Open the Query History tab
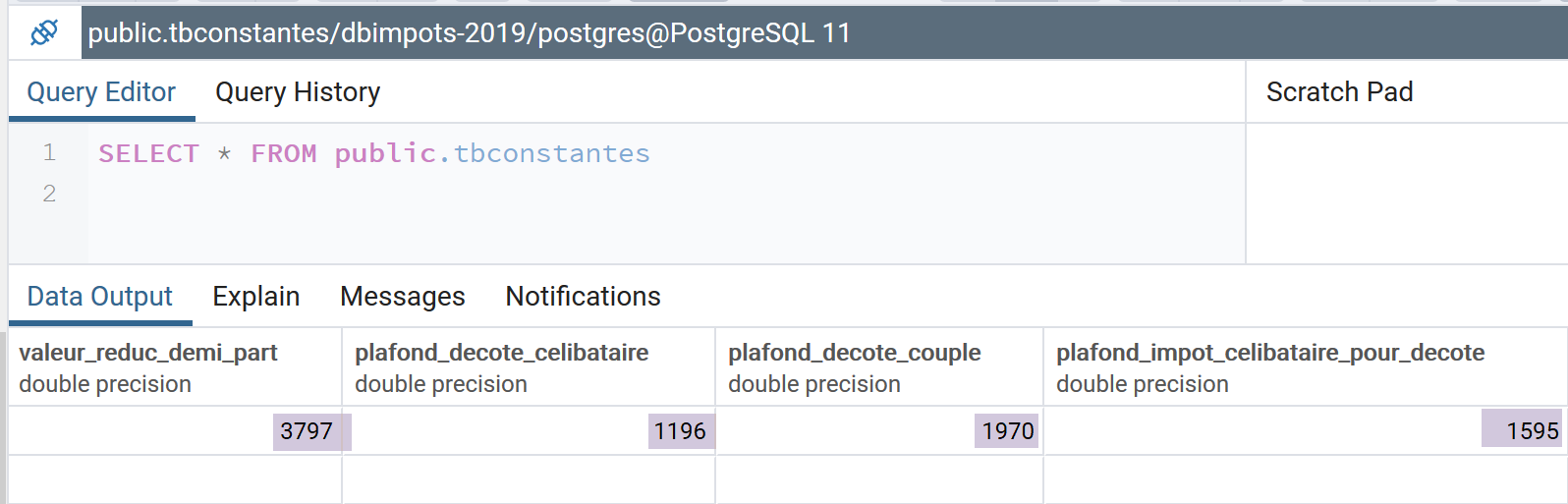Image resolution: width=1568 pixels, height=504 pixels. [x=298, y=92]
